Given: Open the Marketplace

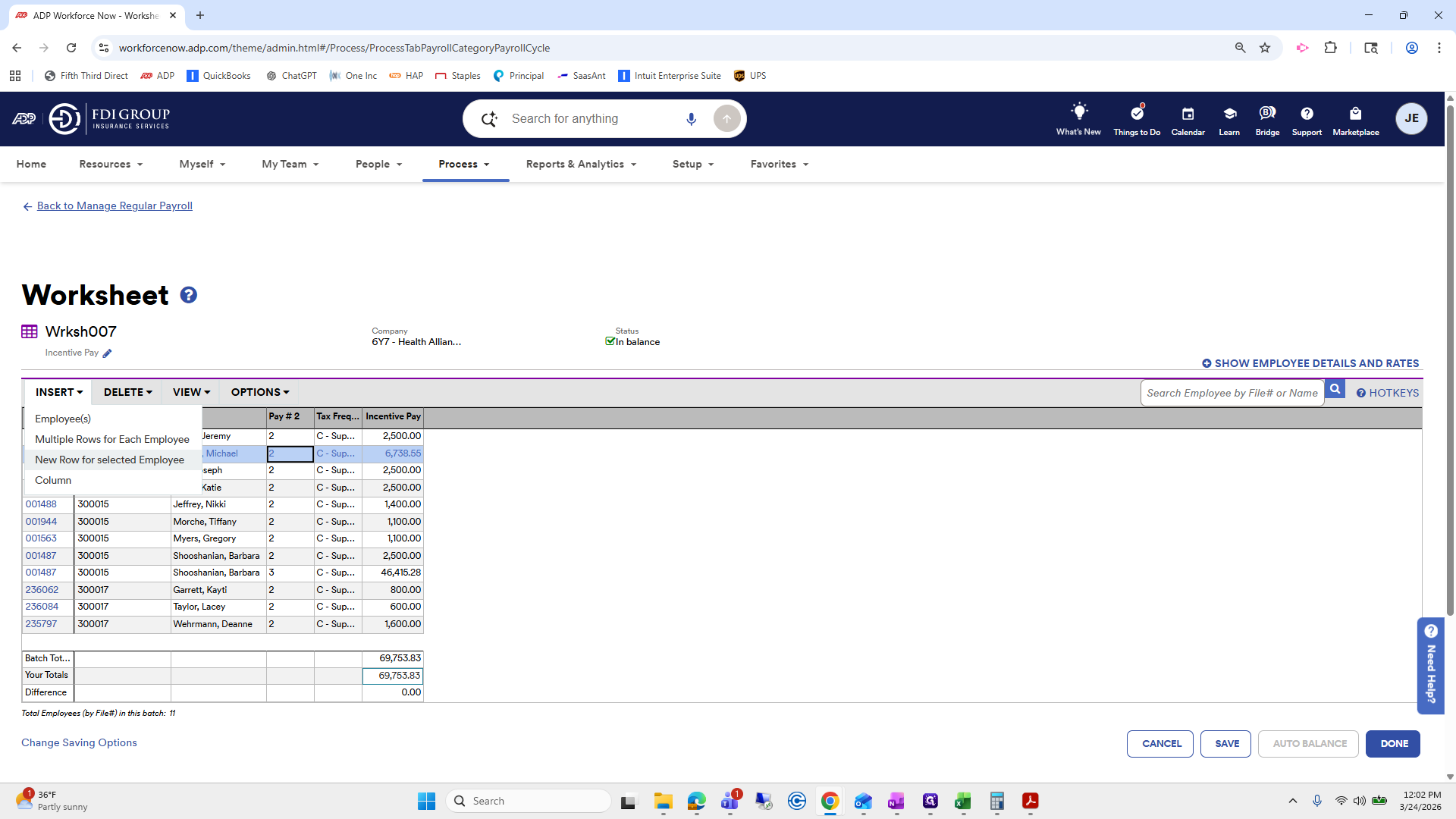Looking at the screenshot, I should pyautogui.click(x=1356, y=119).
